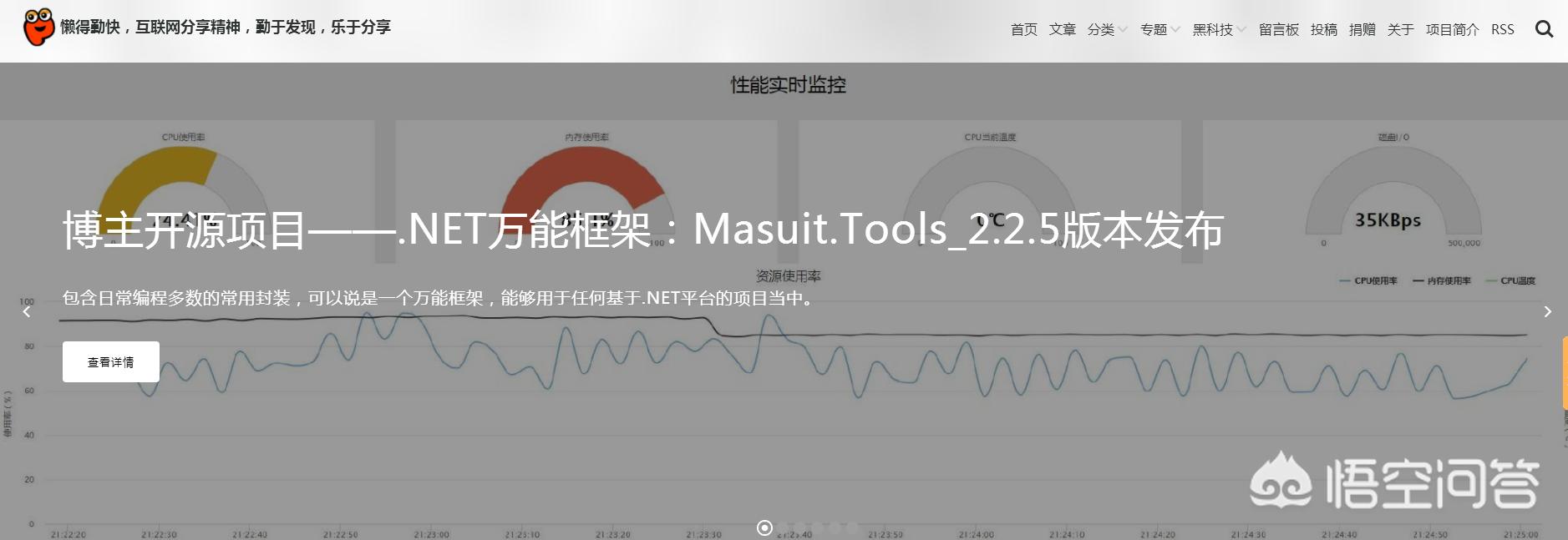Image resolution: width=1568 pixels, height=540 pixels.
Task: Open the 投稿 navigation link
Action: (1323, 29)
